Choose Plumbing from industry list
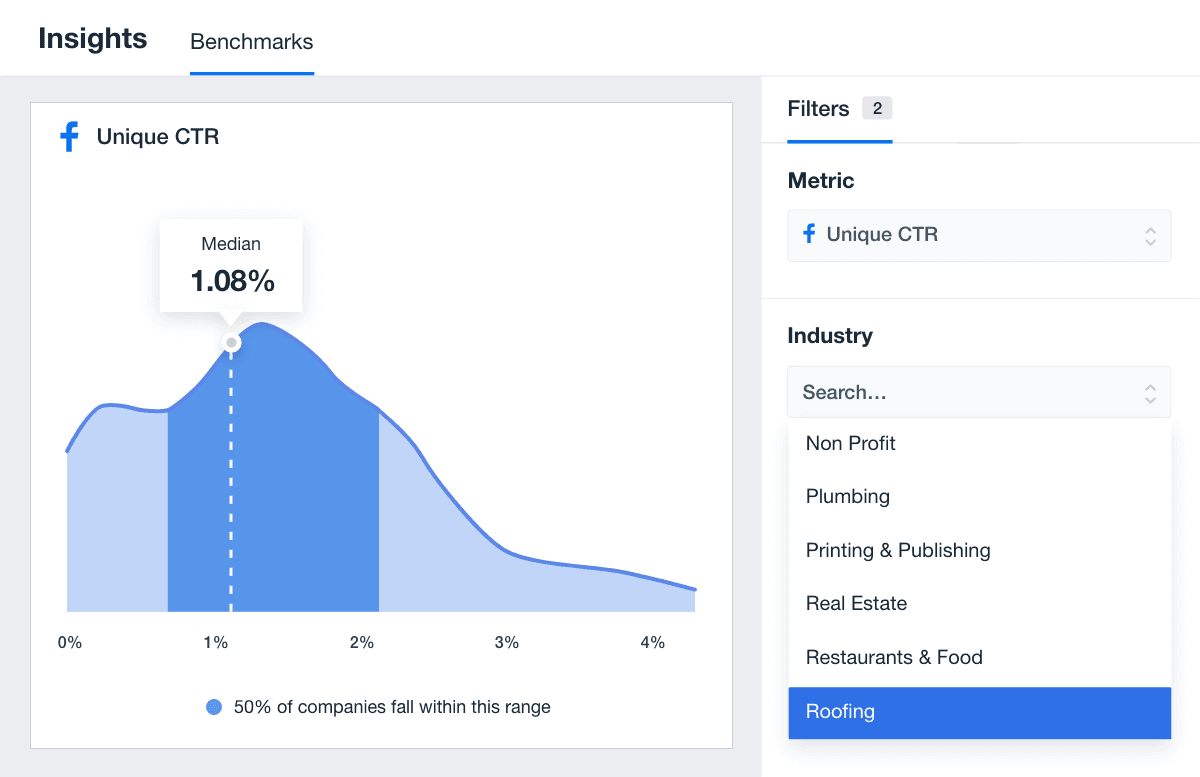Viewport: 1200px width, 777px height. (848, 497)
